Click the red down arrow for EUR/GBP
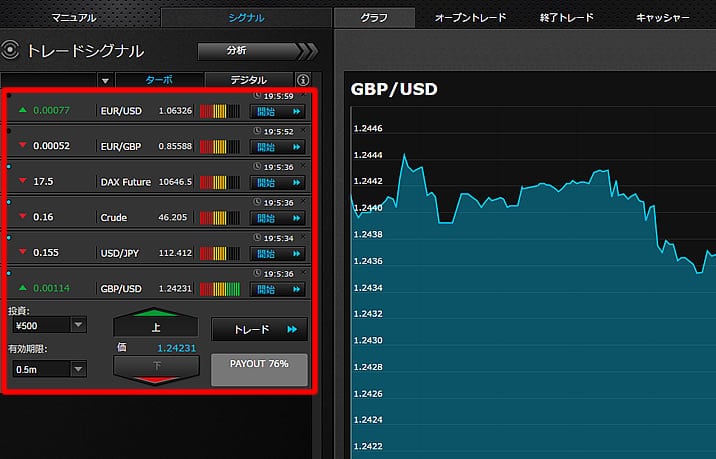 click(22, 145)
